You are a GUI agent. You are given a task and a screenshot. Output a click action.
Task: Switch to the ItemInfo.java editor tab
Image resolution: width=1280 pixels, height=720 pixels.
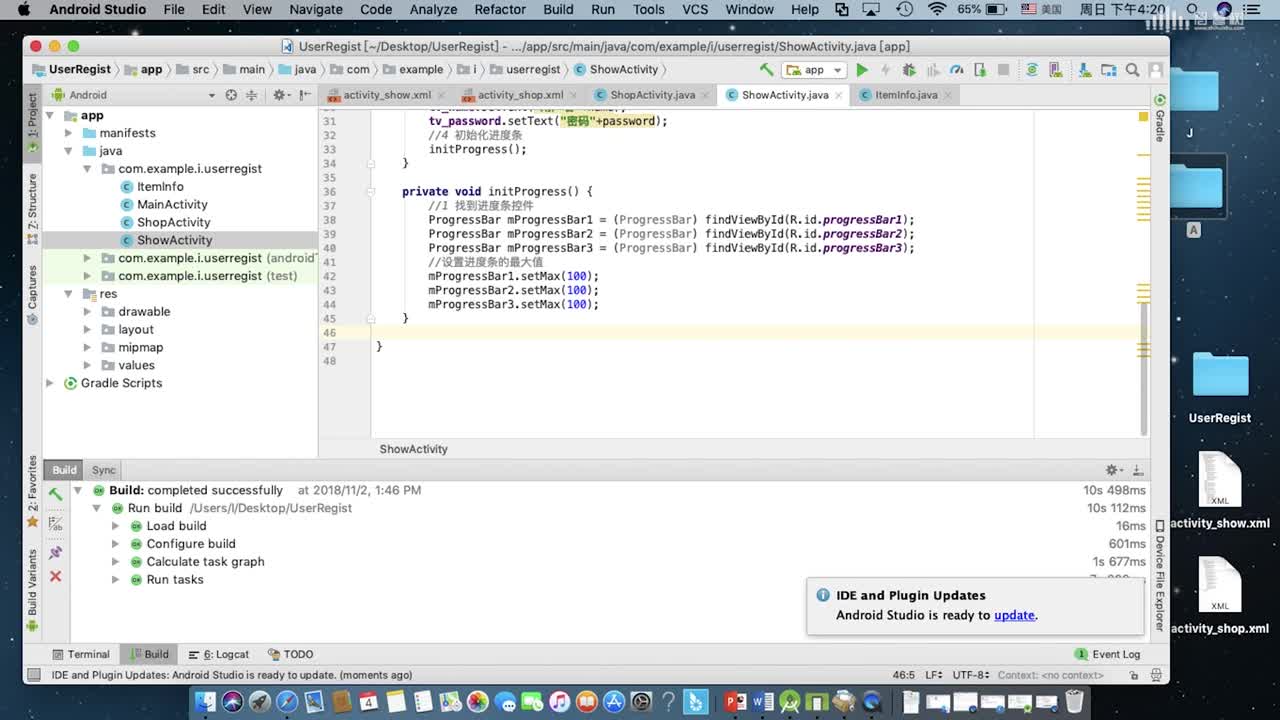(906, 95)
